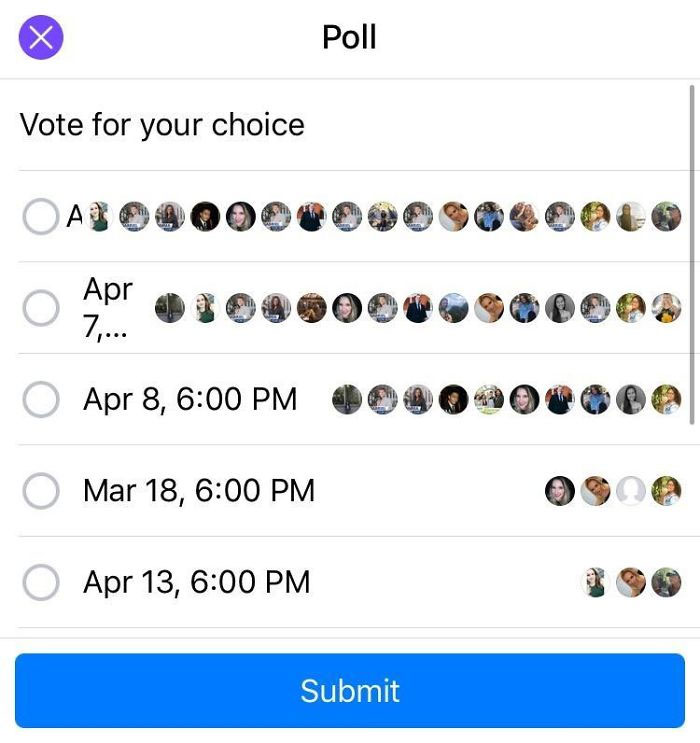Mark the Apr 13, 6:00 PM radio button

pos(41,582)
